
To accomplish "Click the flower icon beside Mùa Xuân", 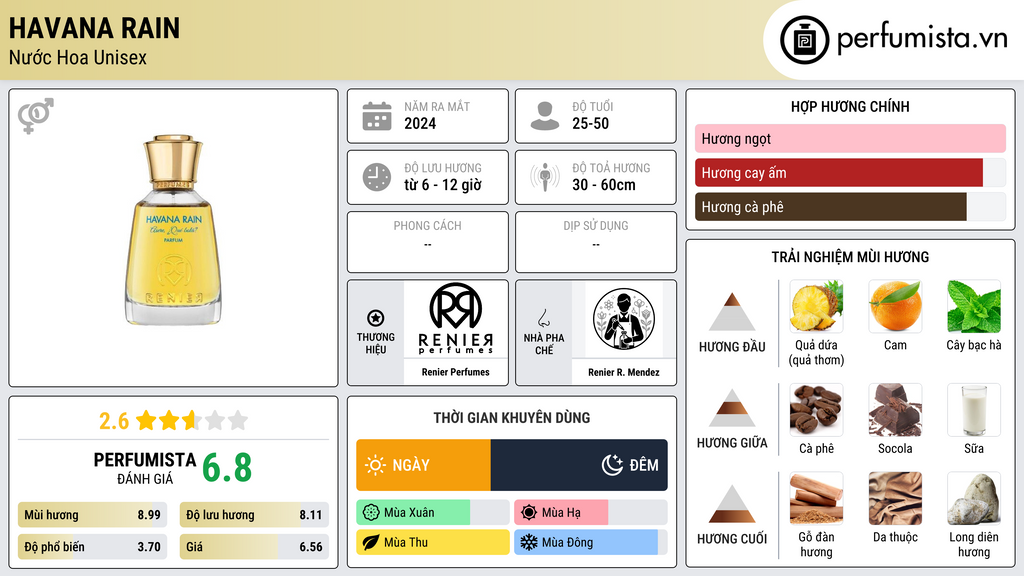I will tap(371, 513).
